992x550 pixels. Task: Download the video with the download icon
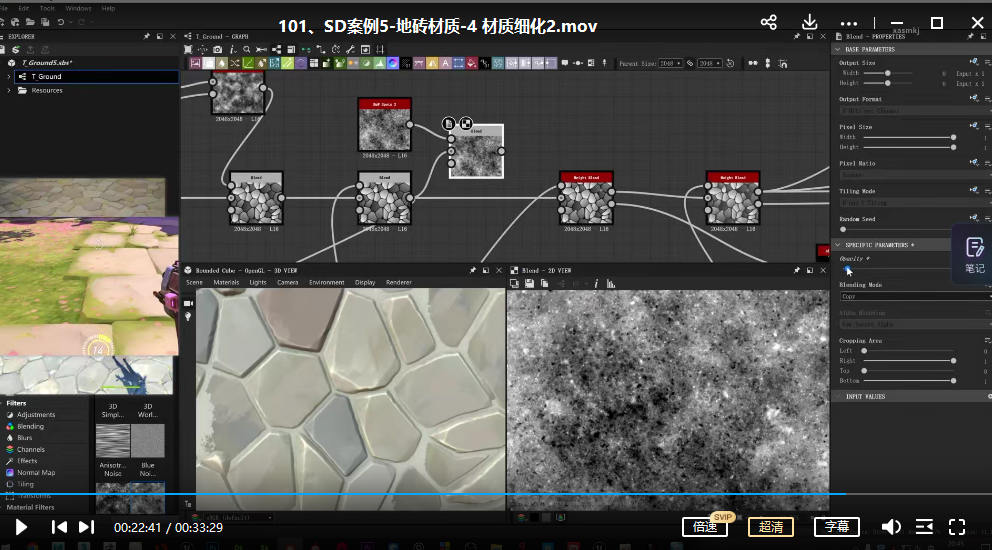tap(809, 23)
